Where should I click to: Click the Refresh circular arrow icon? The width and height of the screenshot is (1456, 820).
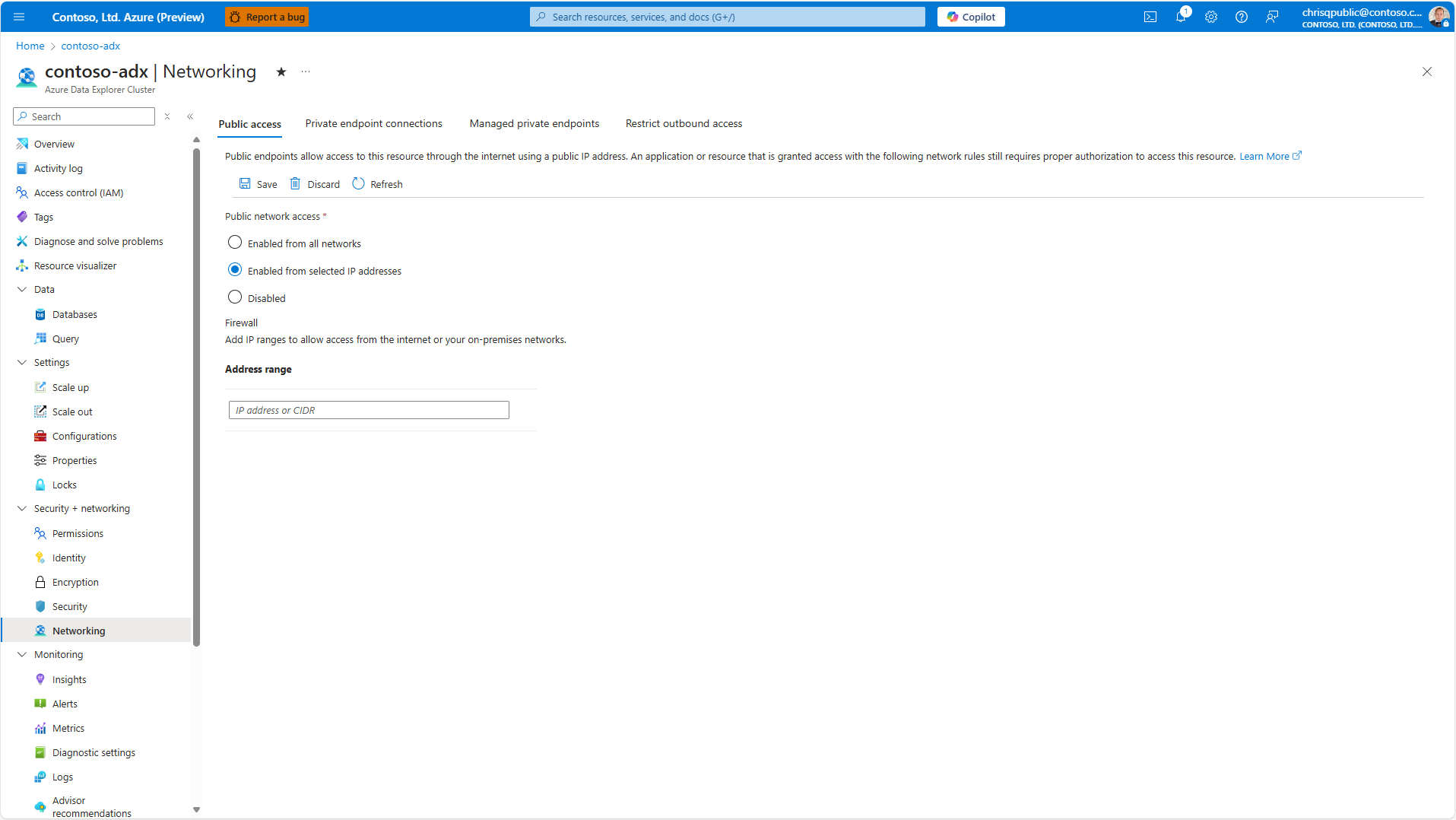tap(358, 184)
